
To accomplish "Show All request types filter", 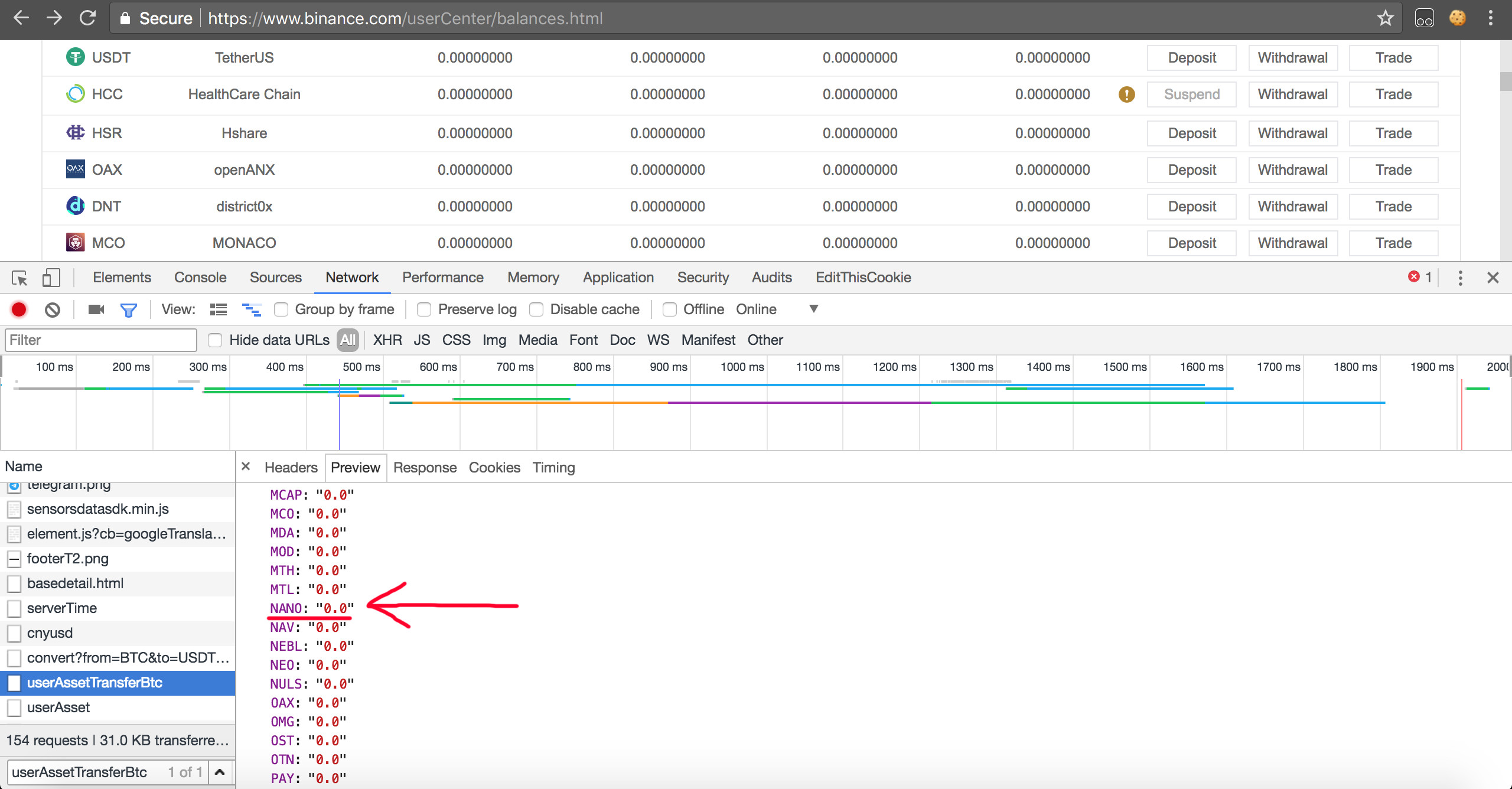I will 348,340.
